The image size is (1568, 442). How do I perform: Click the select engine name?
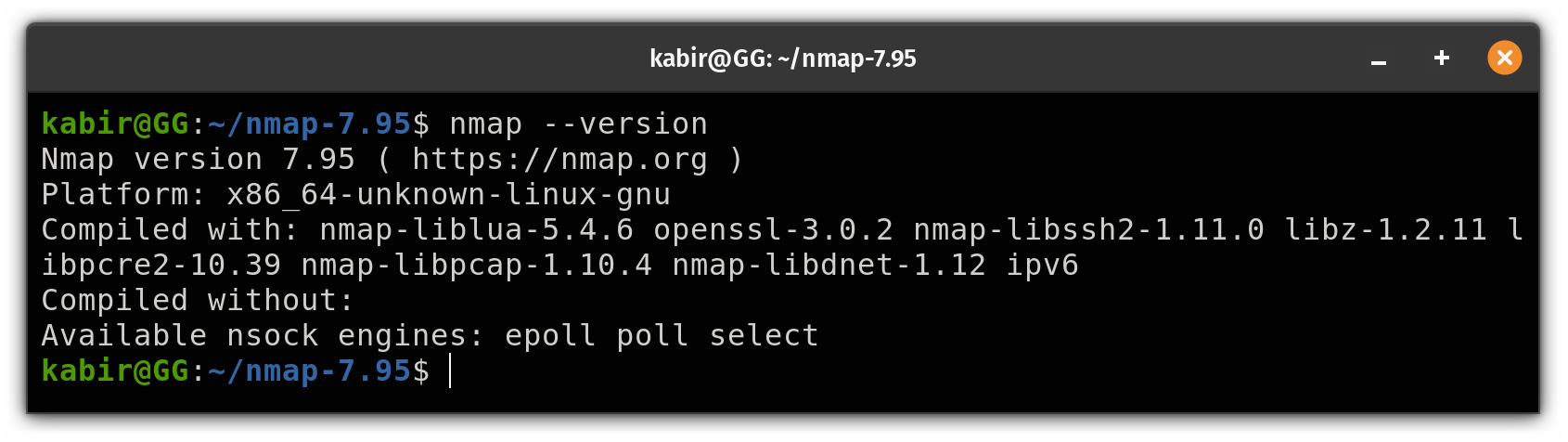(x=764, y=335)
